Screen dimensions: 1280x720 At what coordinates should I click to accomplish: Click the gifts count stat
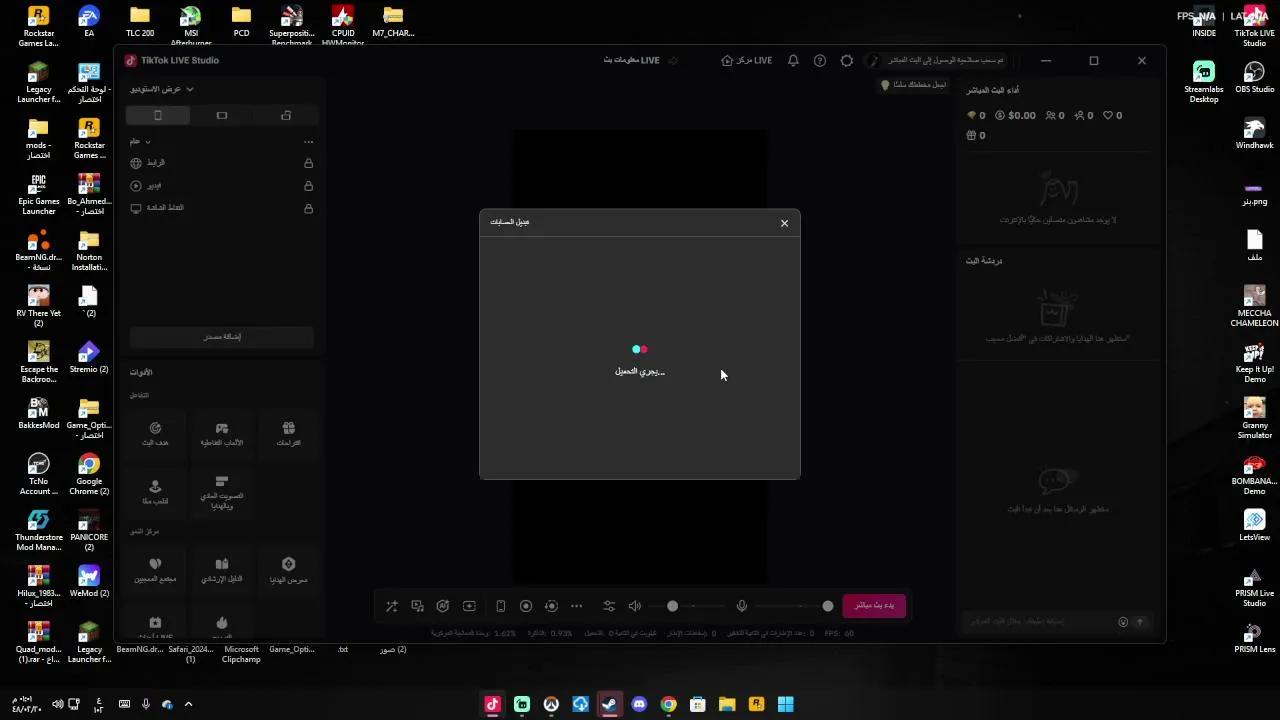tap(976, 136)
